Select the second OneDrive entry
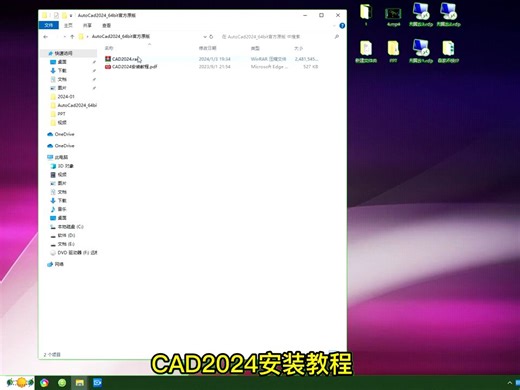The height and width of the screenshot is (390, 520). point(64,146)
